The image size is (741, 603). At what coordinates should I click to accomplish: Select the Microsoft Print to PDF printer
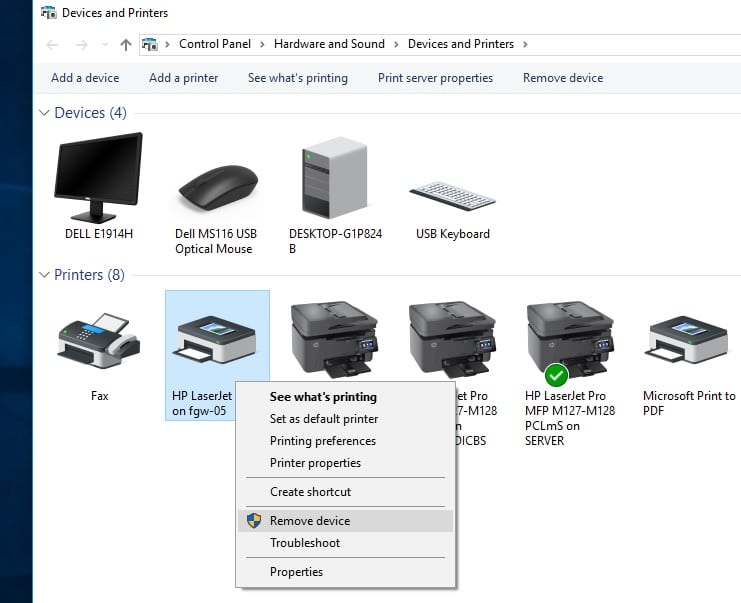coord(688,341)
